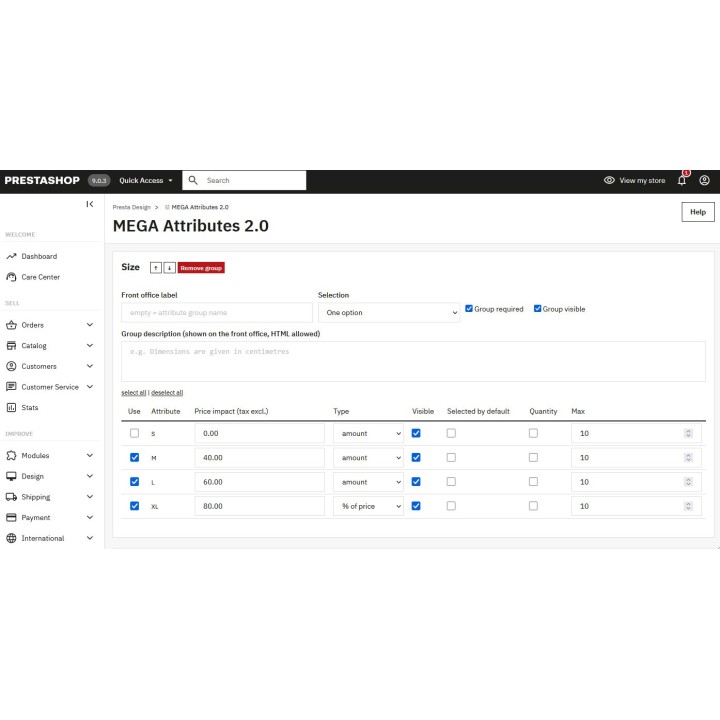The width and height of the screenshot is (720, 720).
Task: Click the Customers person icon
Action: [x=11, y=366]
